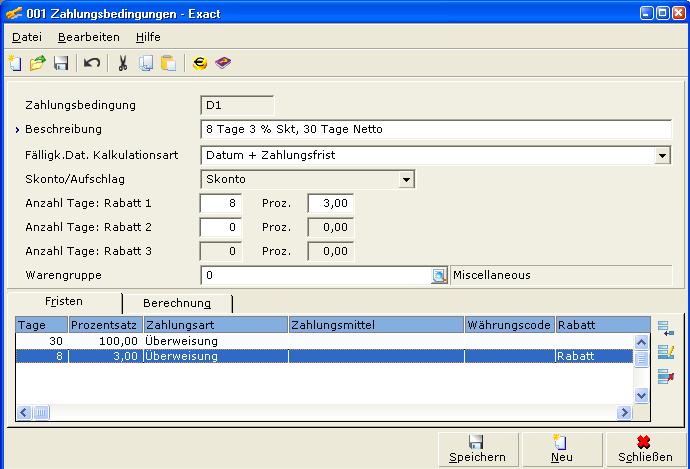
Task: Click the table's vertical scroll up arrow
Action: (x=641, y=342)
